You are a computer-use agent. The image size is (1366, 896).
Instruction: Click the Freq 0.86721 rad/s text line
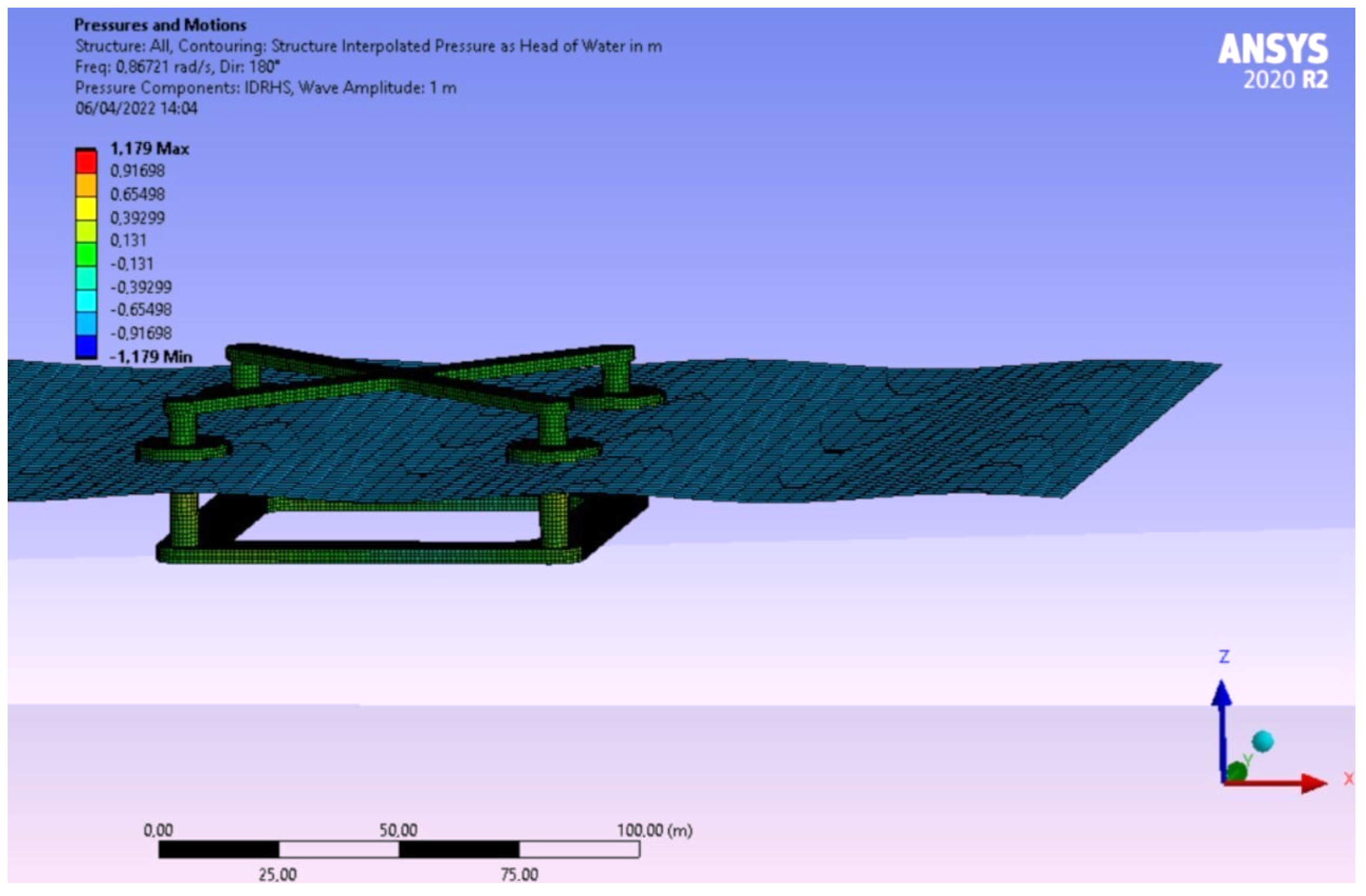(x=178, y=67)
